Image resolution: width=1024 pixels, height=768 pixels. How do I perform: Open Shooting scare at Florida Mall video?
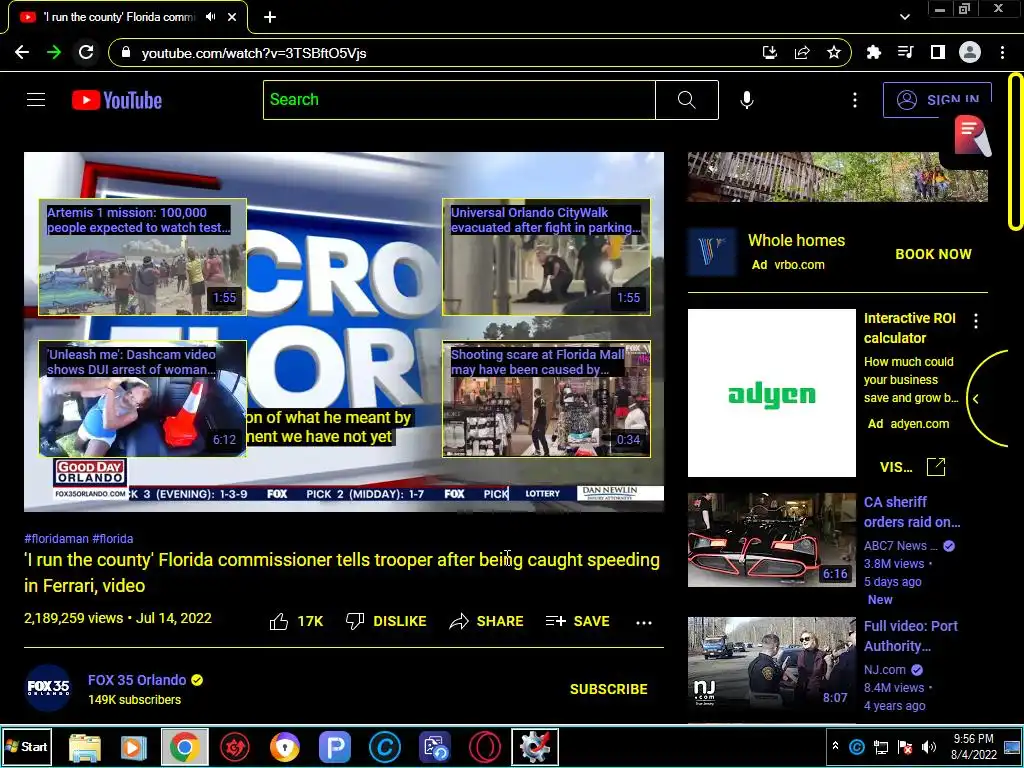[x=547, y=399]
